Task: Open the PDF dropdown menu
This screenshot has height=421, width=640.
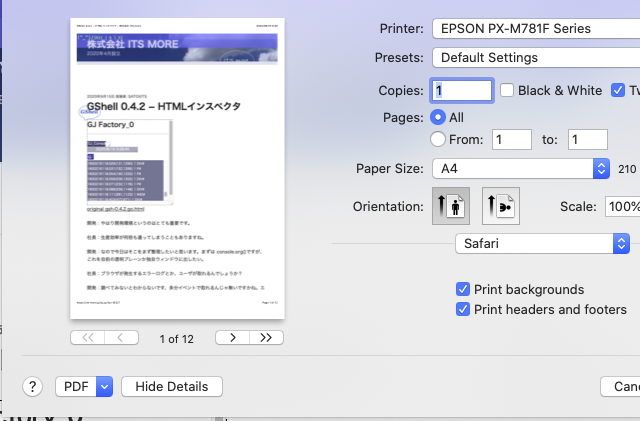Action: (104, 387)
